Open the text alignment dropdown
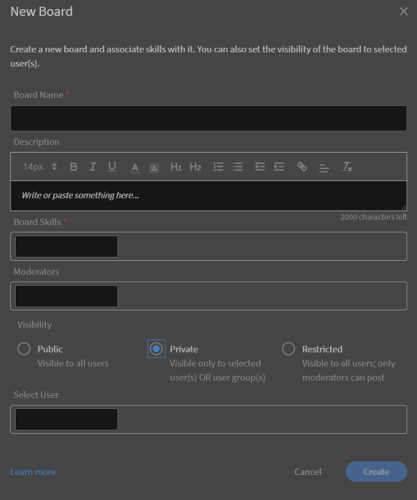Viewport: 417px width, 500px height. pyautogui.click(x=324, y=167)
